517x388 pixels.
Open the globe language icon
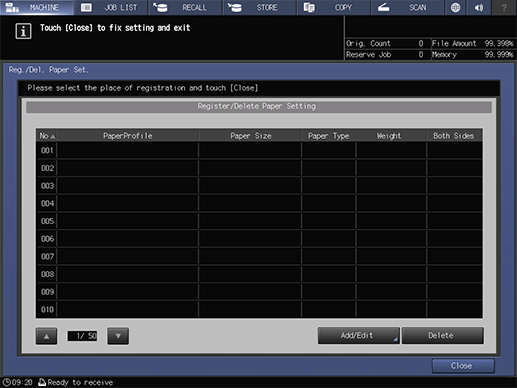(x=455, y=7)
